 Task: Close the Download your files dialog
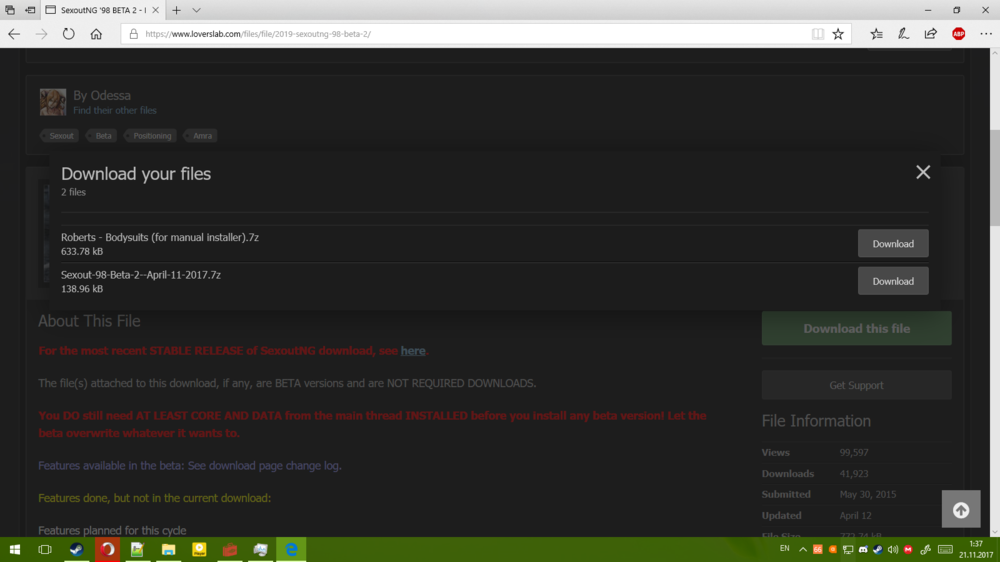click(x=923, y=172)
